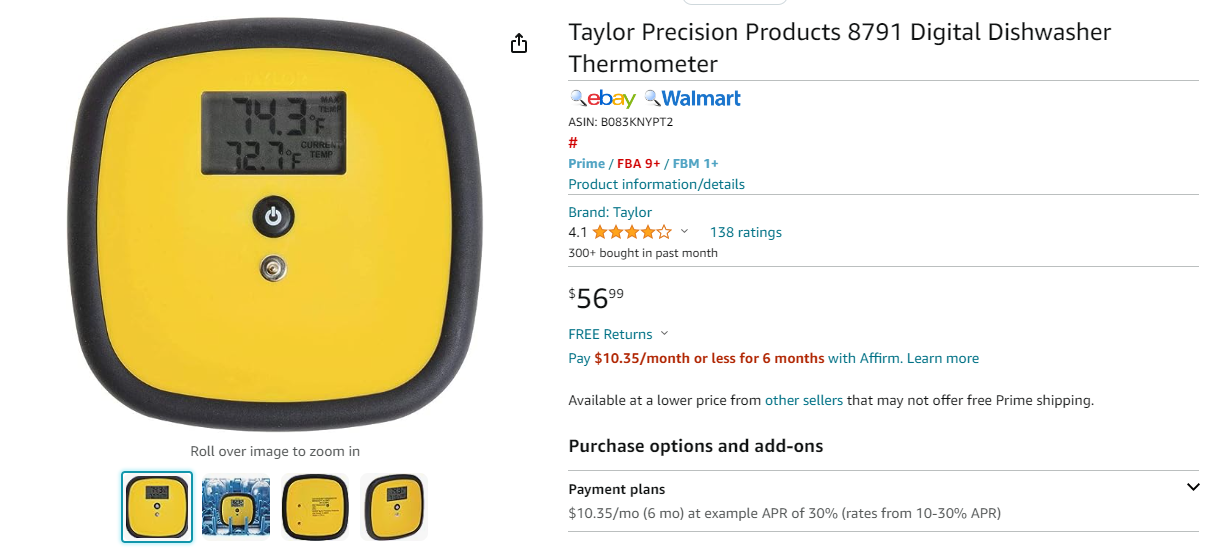
Task: Search this product on Walmart
Action: pyautogui.click(x=693, y=98)
